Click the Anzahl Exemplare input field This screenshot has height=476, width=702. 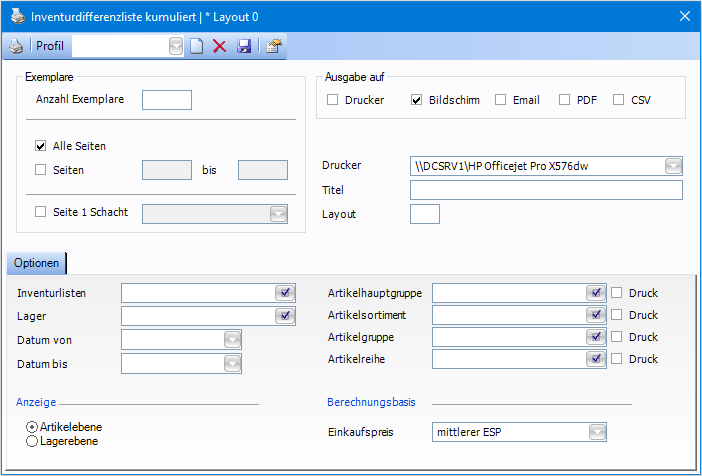[x=167, y=99]
